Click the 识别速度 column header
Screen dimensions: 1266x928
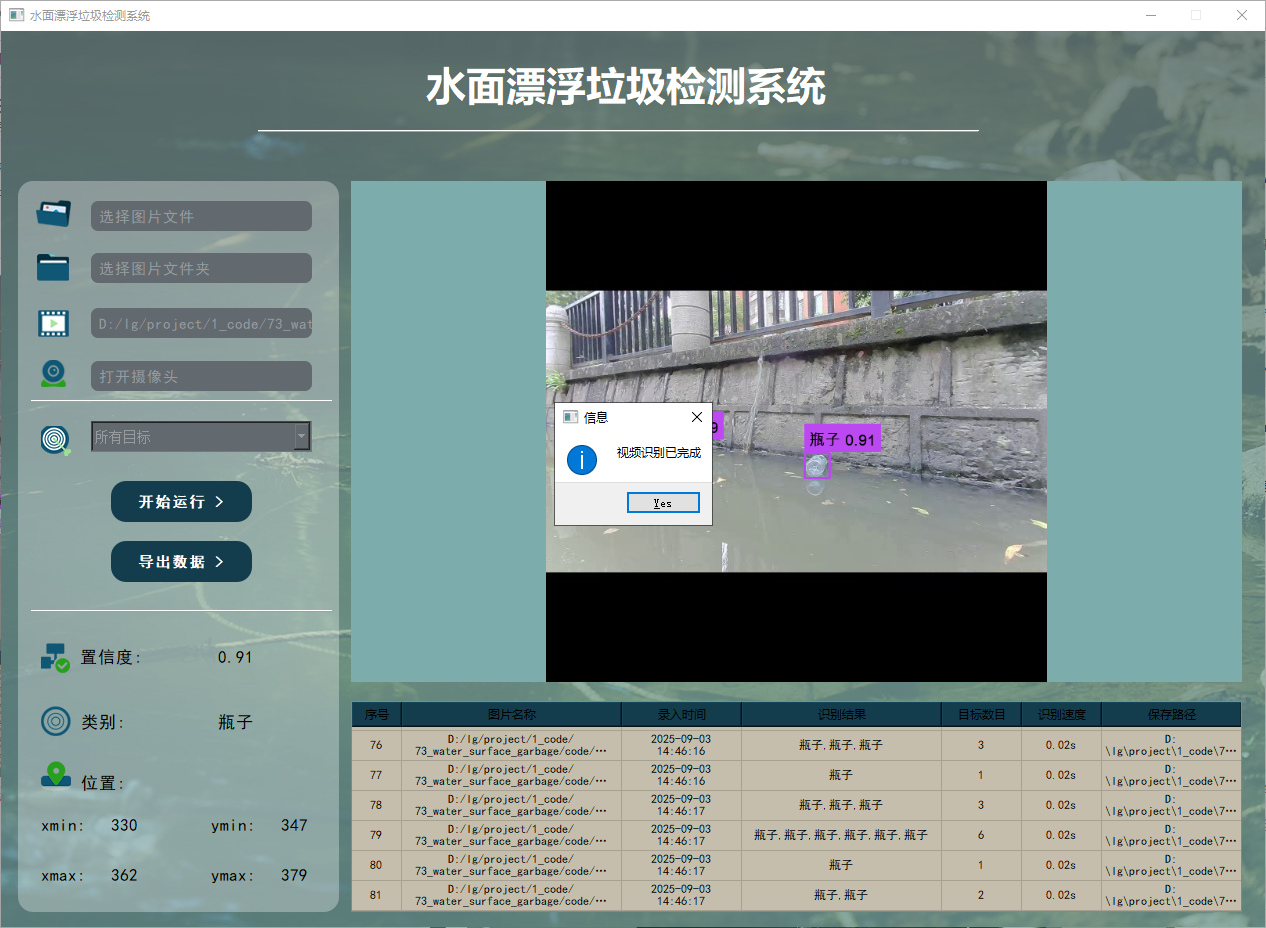(x=1061, y=714)
